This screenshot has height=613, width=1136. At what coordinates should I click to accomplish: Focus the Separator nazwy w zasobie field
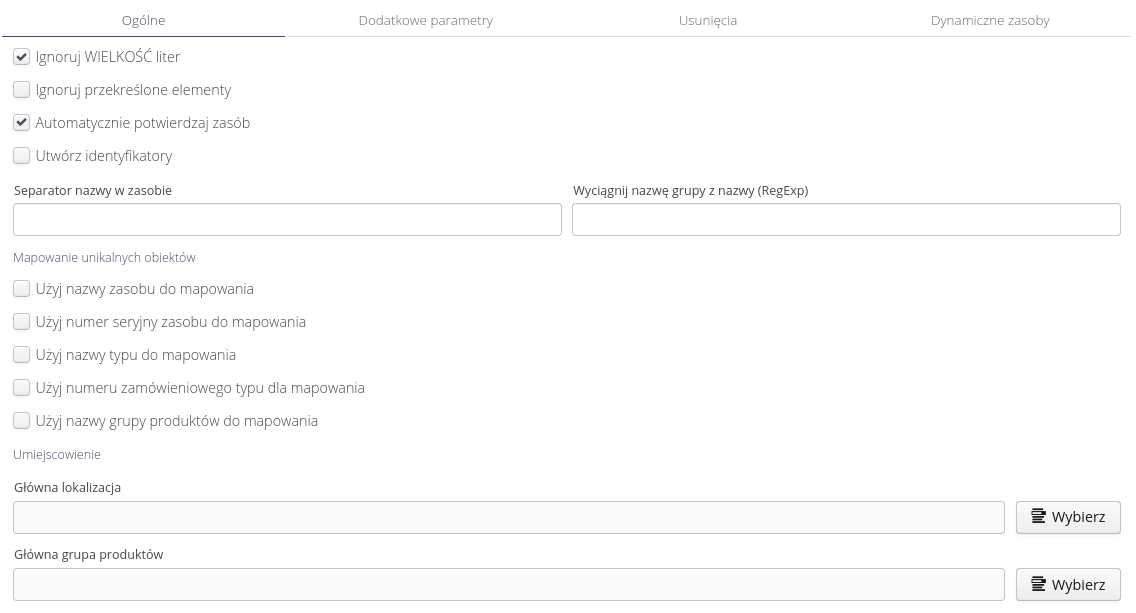pyautogui.click(x=287, y=220)
